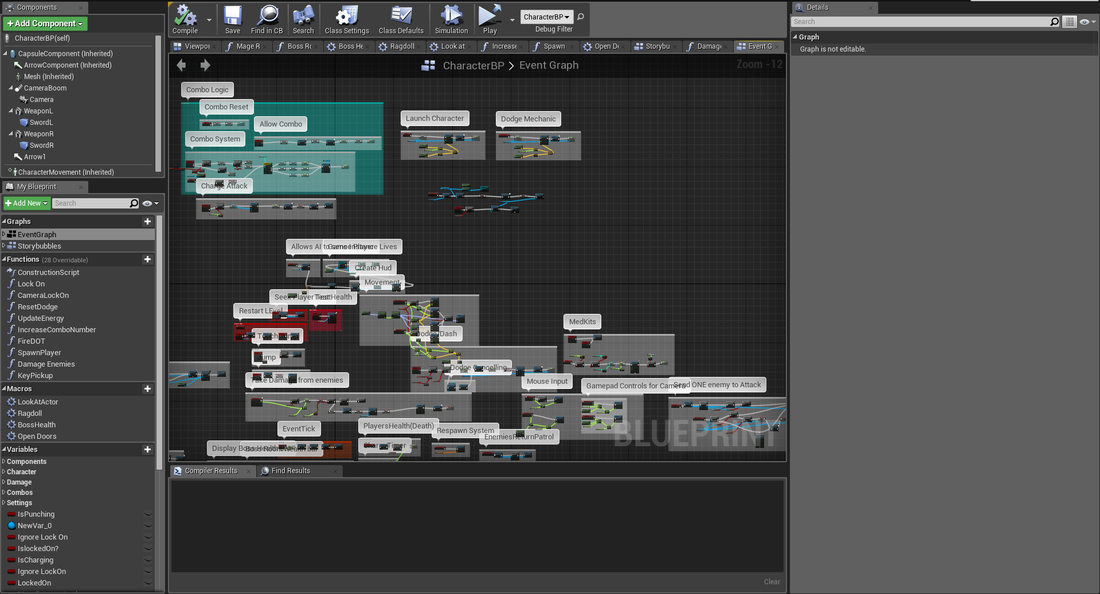1100x594 pixels.
Task: Open Class Defaults
Action: point(400,16)
